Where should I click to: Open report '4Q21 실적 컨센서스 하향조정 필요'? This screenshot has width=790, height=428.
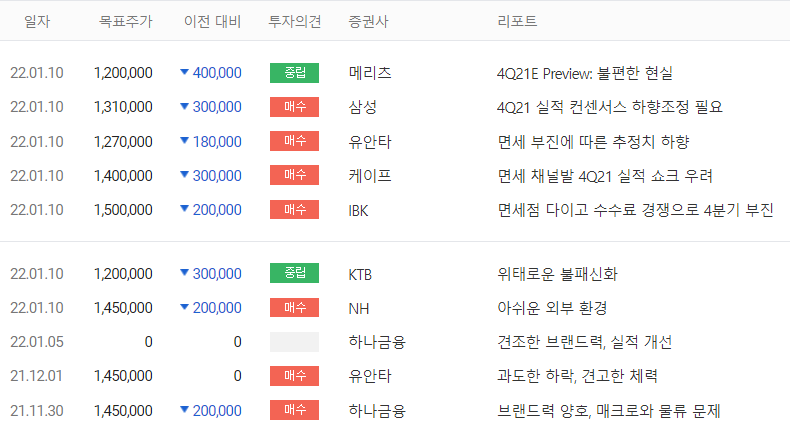point(610,107)
